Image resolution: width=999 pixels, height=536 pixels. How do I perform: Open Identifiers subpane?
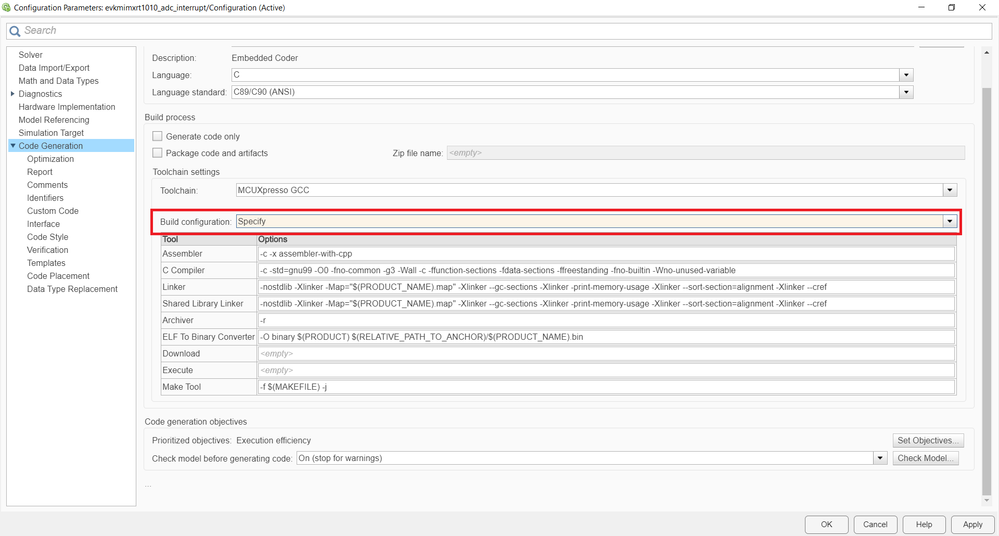pyautogui.click(x=45, y=198)
